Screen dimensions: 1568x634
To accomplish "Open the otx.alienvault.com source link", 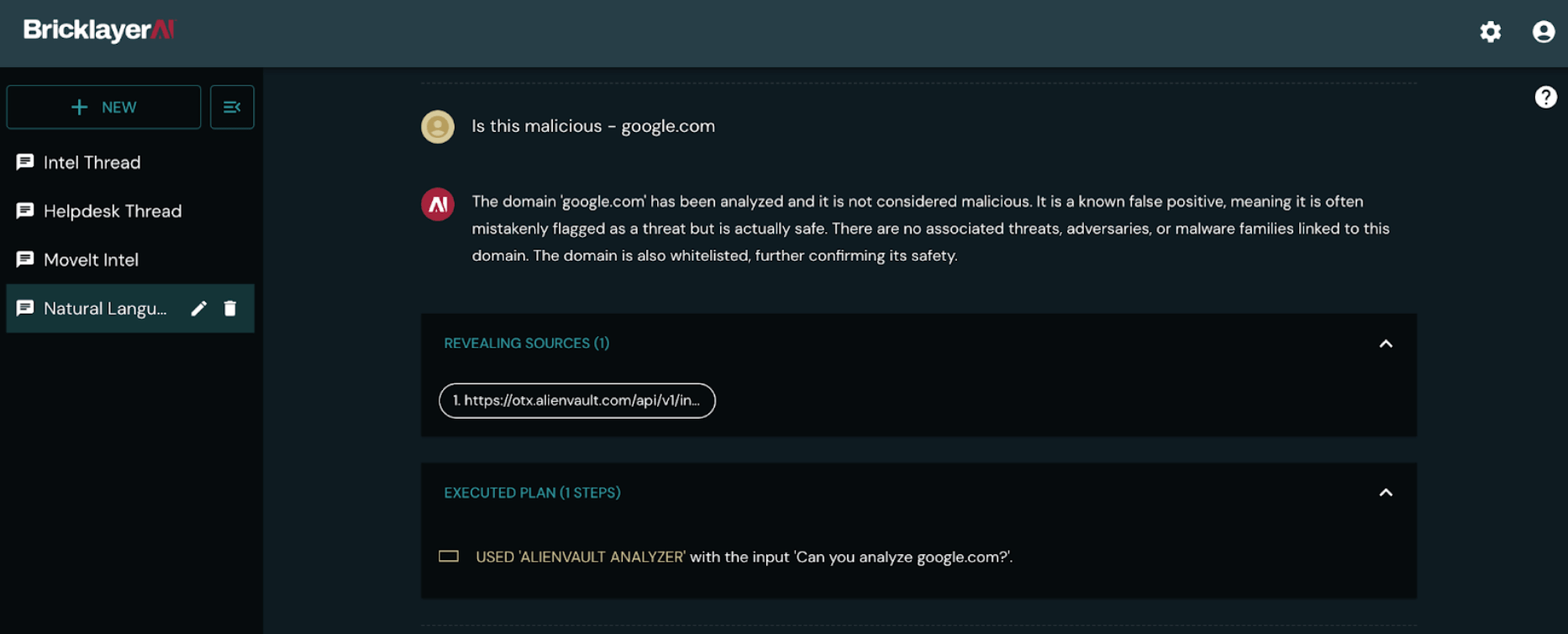I will click(x=576, y=400).
